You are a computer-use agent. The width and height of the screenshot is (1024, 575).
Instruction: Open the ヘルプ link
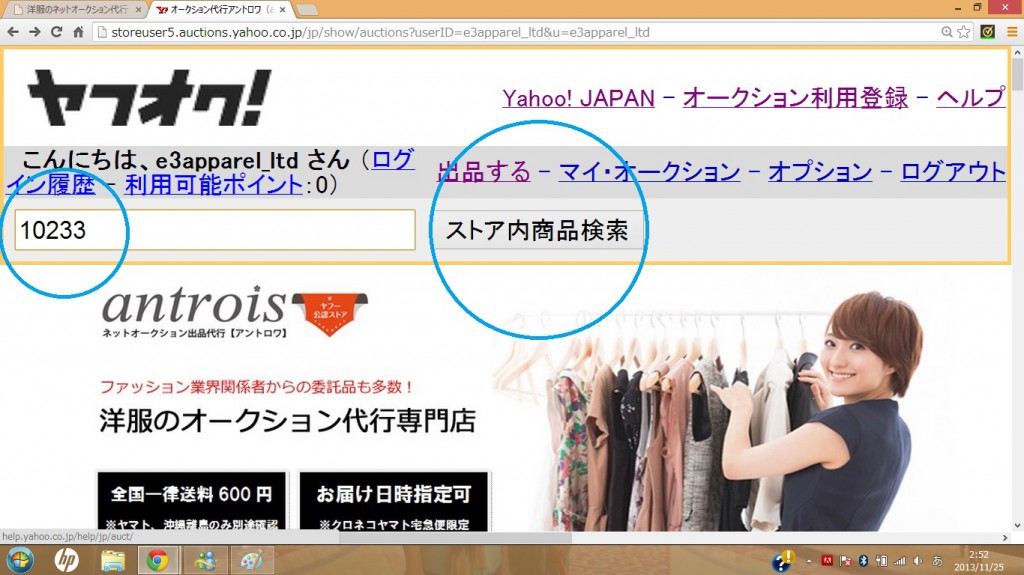[970, 98]
